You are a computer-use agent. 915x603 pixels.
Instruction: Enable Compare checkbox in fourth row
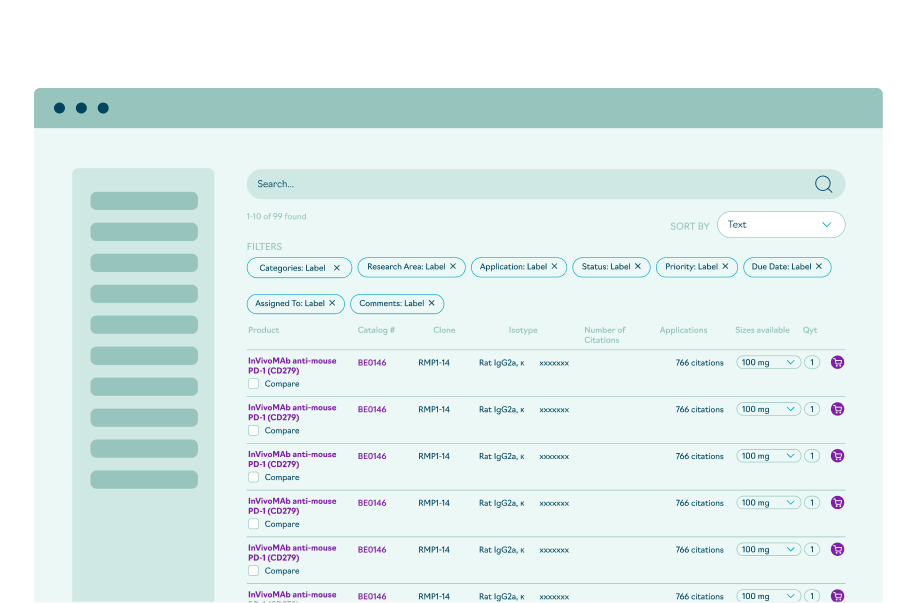(x=254, y=524)
